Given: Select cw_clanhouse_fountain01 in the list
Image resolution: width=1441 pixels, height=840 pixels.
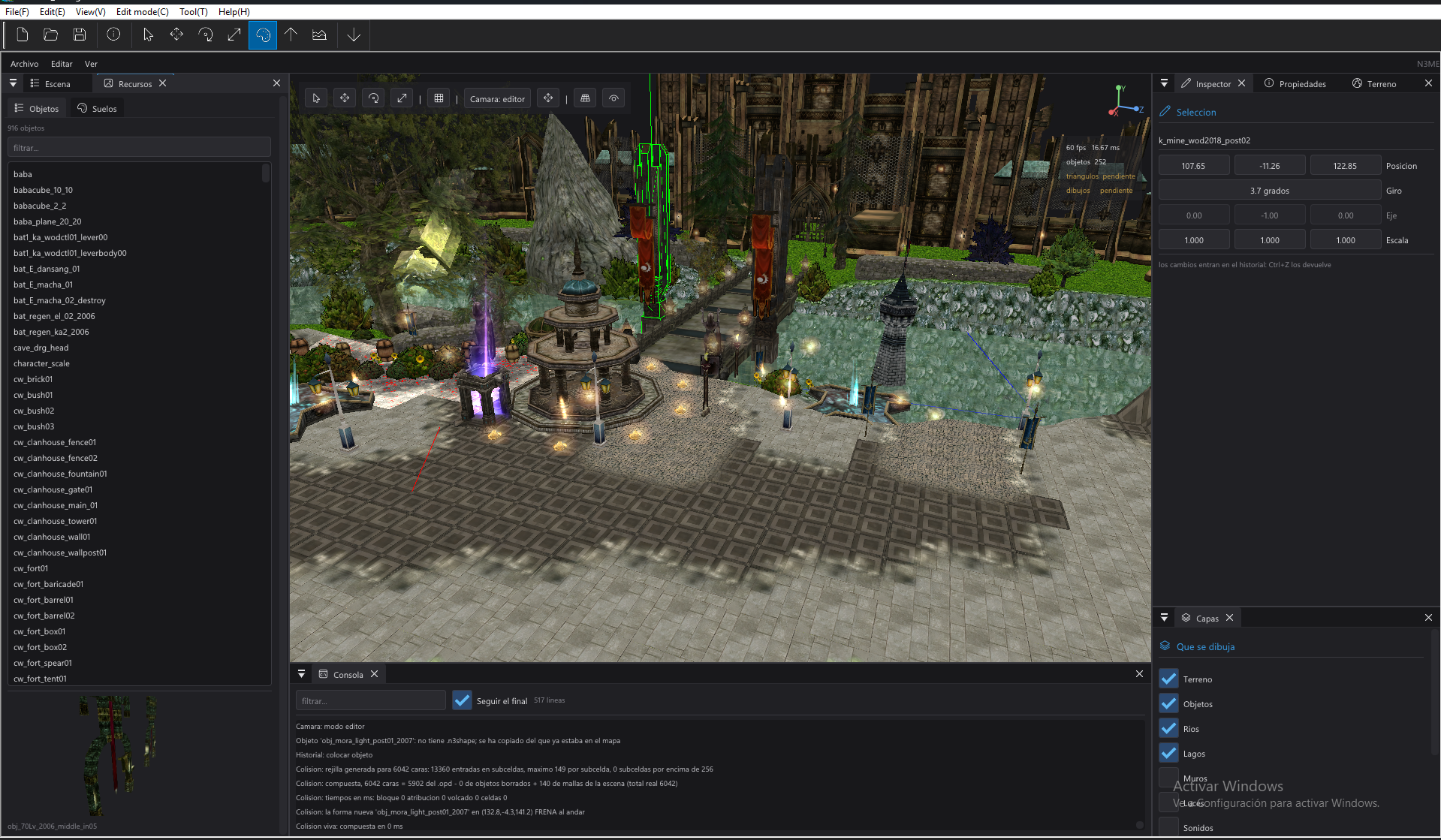Looking at the screenshot, I should (138, 474).
